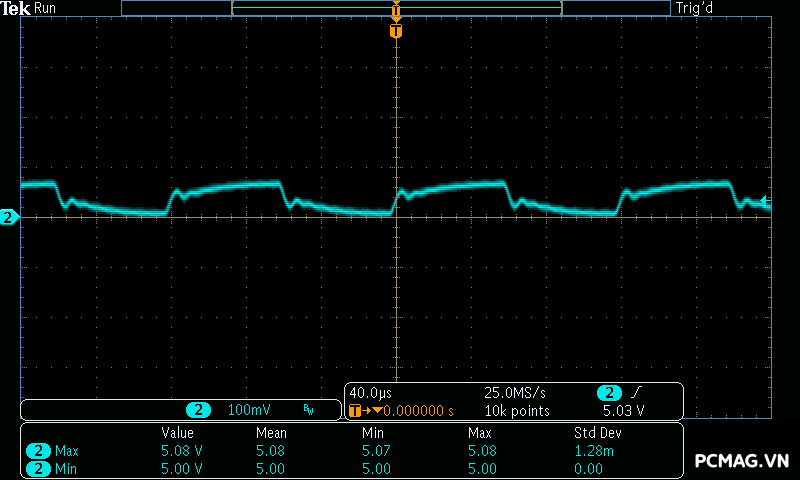Click the rising edge trigger slope icon
This screenshot has width=800, height=480.
(637, 393)
